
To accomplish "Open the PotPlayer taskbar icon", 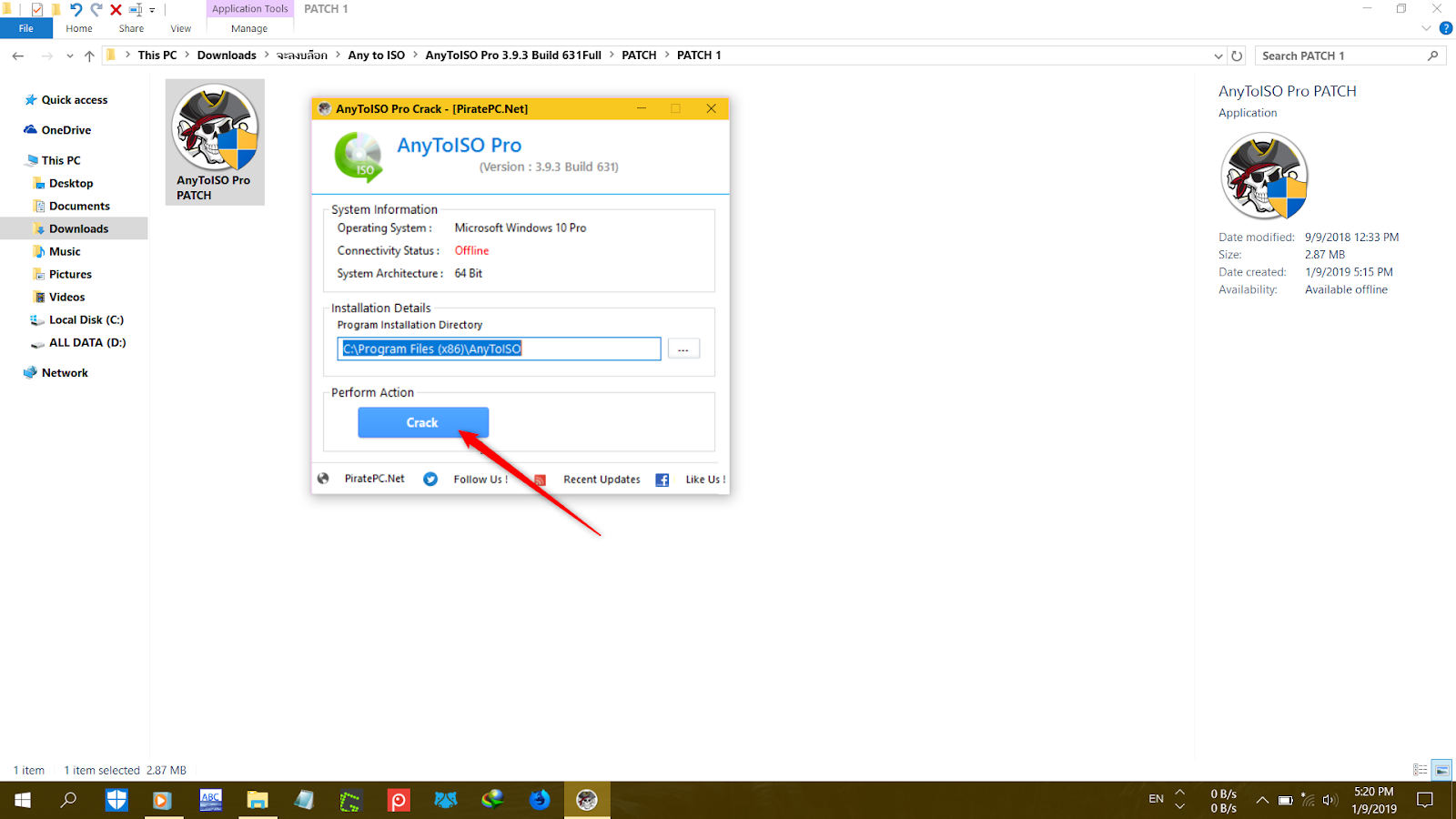I will point(398,800).
